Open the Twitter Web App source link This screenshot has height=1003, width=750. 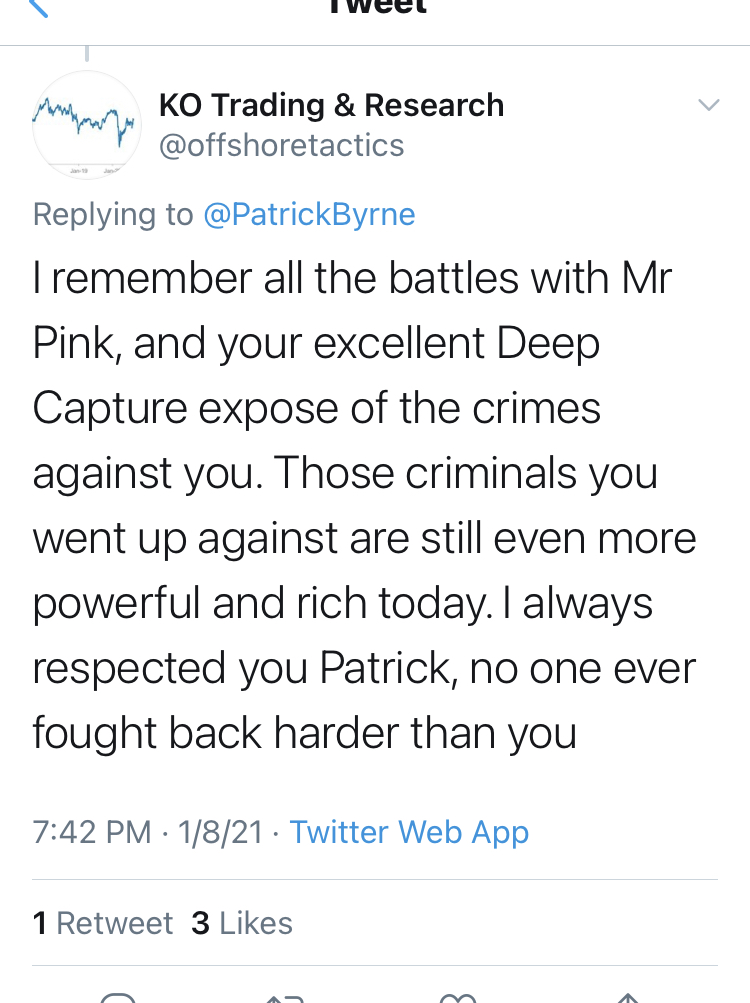click(x=409, y=832)
